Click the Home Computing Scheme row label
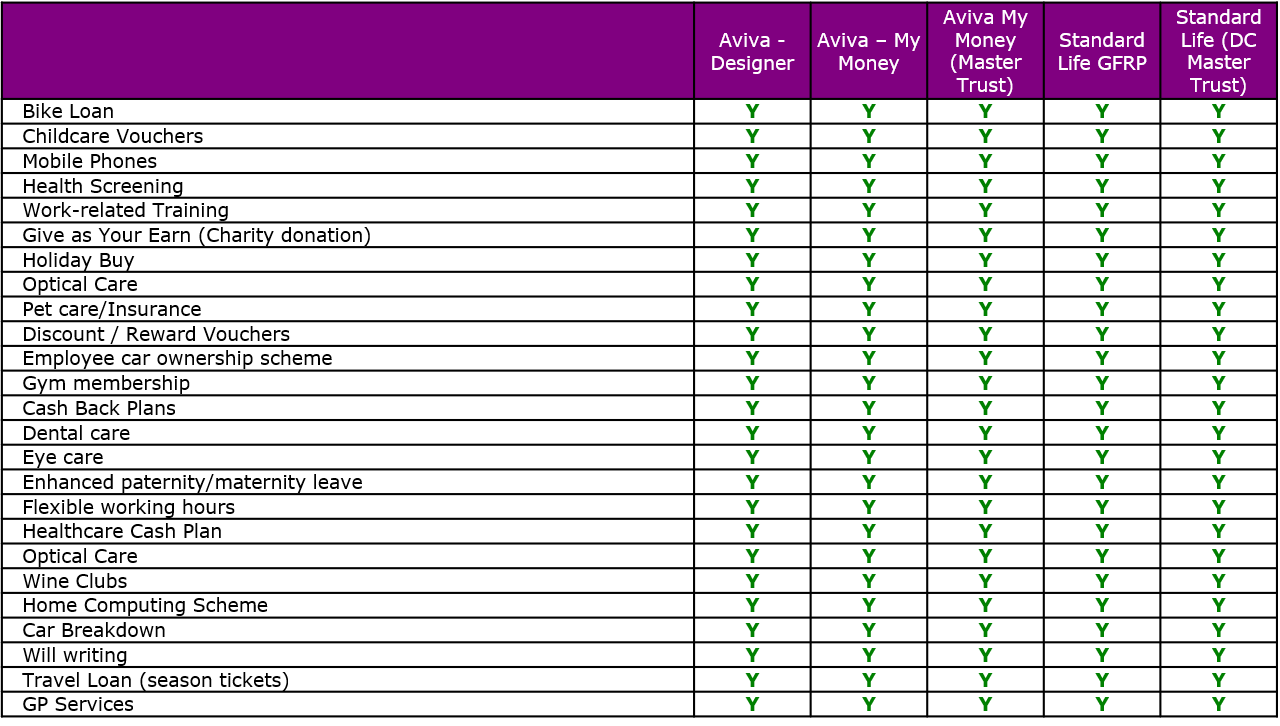Image resolution: width=1280 pixels, height=726 pixels. [145, 605]
